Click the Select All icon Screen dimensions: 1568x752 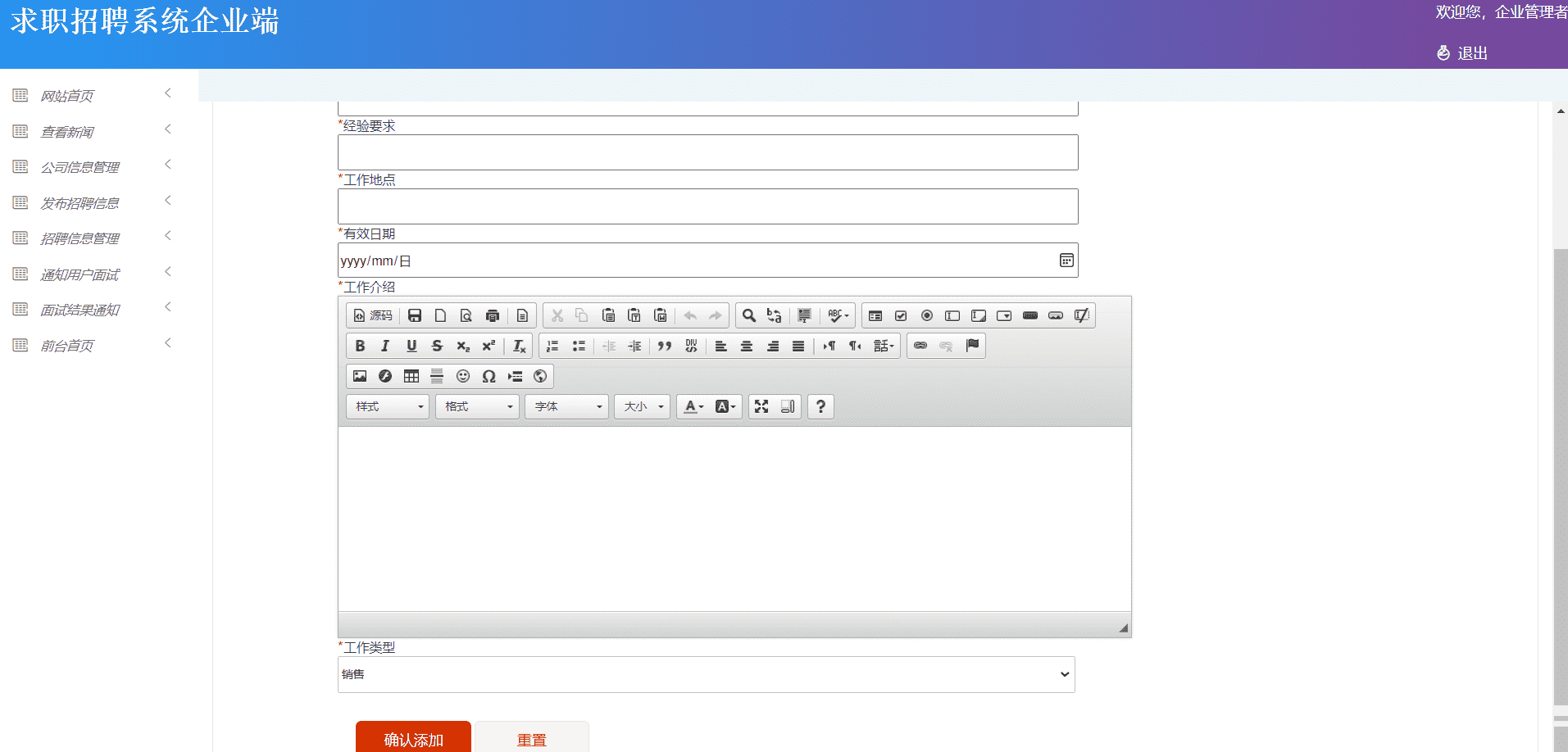(x=804, y=315)
